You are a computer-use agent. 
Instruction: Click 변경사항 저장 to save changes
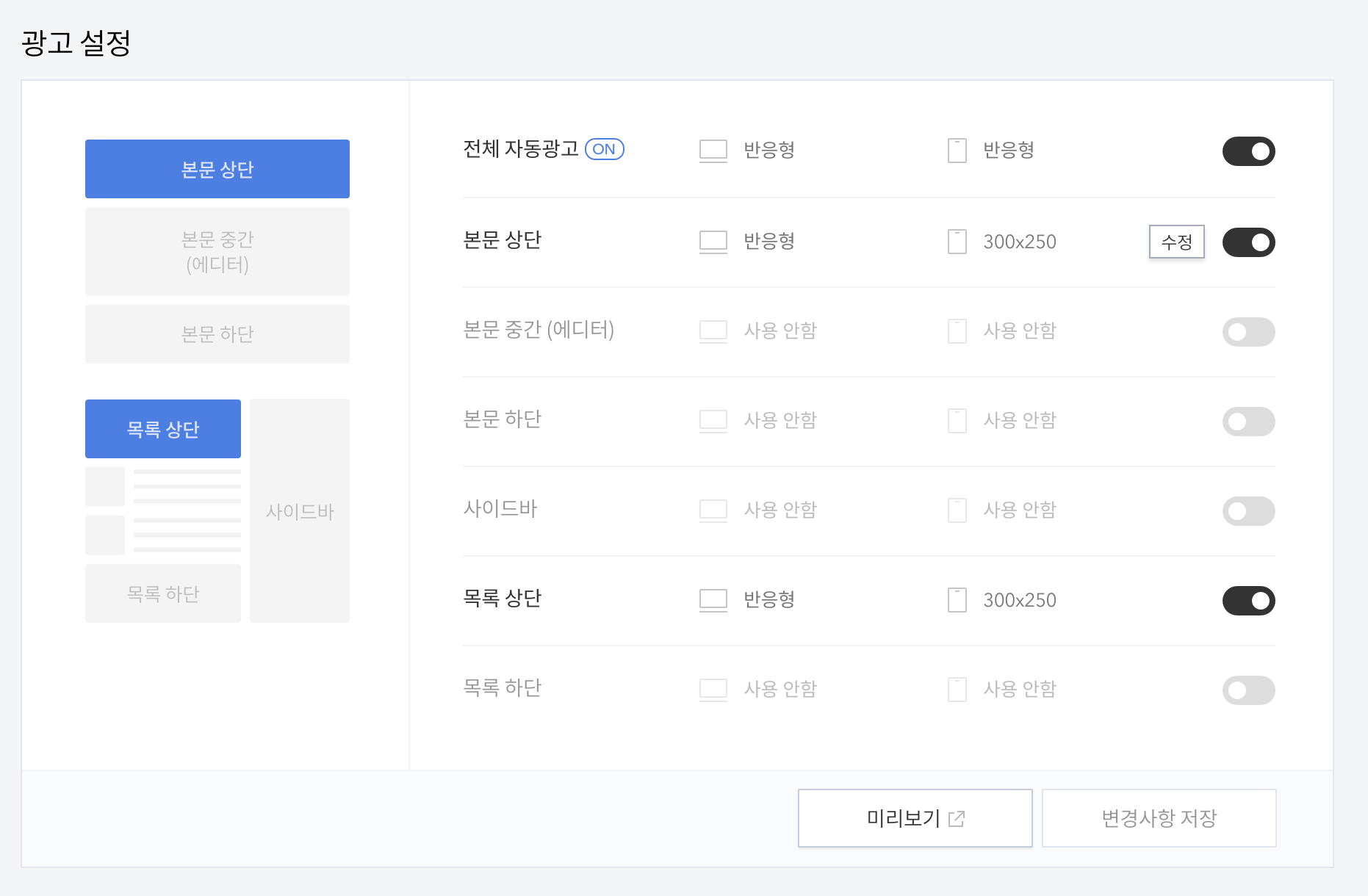coord(1159,817)
